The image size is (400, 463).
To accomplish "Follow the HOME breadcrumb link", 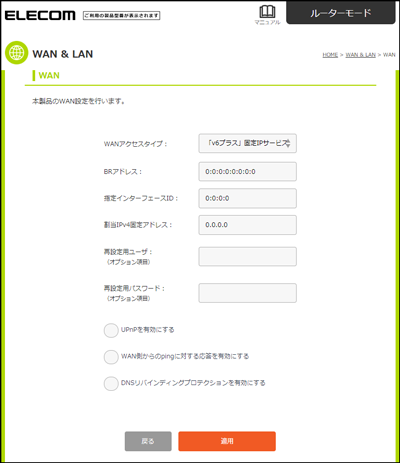I will [330, 55].
